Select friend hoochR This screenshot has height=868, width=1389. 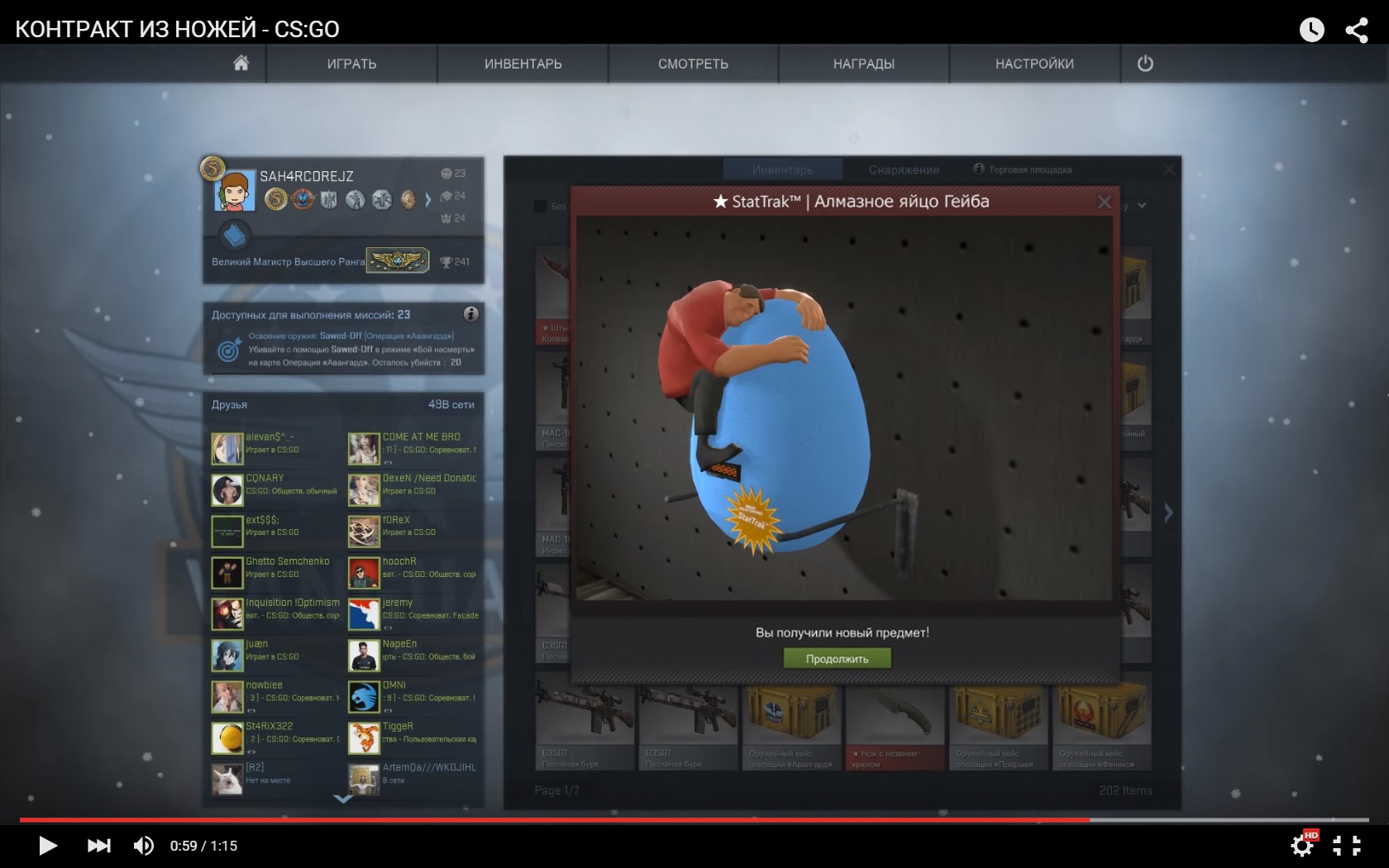[x=413, y=572]
